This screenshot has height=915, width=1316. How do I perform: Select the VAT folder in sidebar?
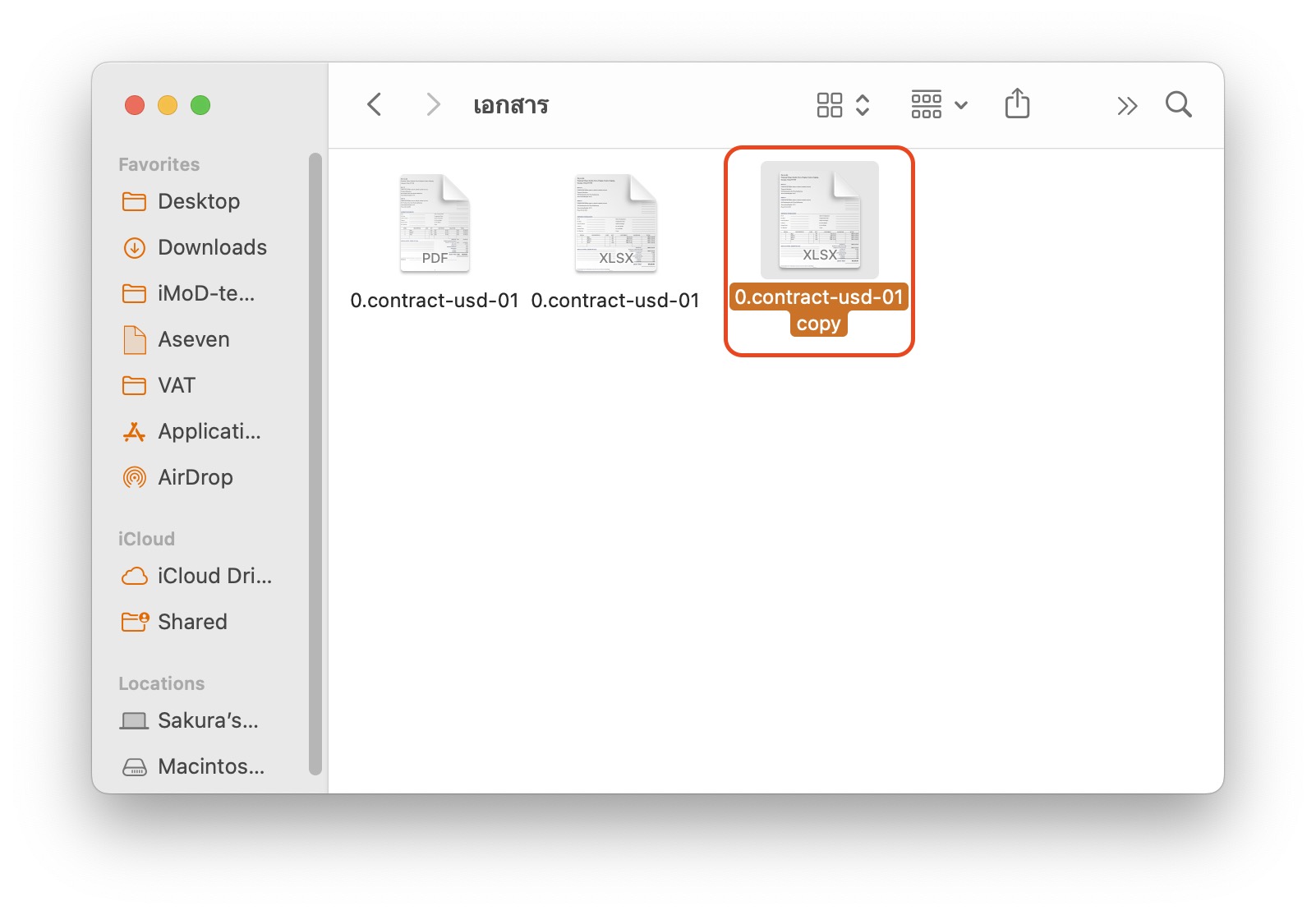(176, 385)
